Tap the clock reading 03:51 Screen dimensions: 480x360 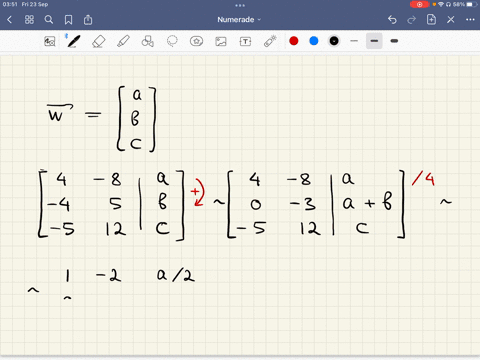coord(10,4)
